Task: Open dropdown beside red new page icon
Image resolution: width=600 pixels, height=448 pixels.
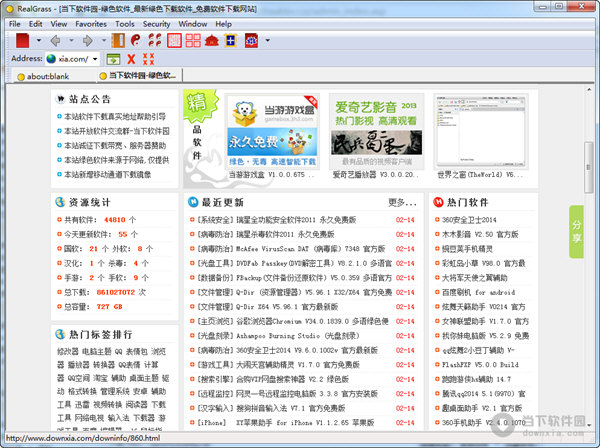Action: pos(39,40)
